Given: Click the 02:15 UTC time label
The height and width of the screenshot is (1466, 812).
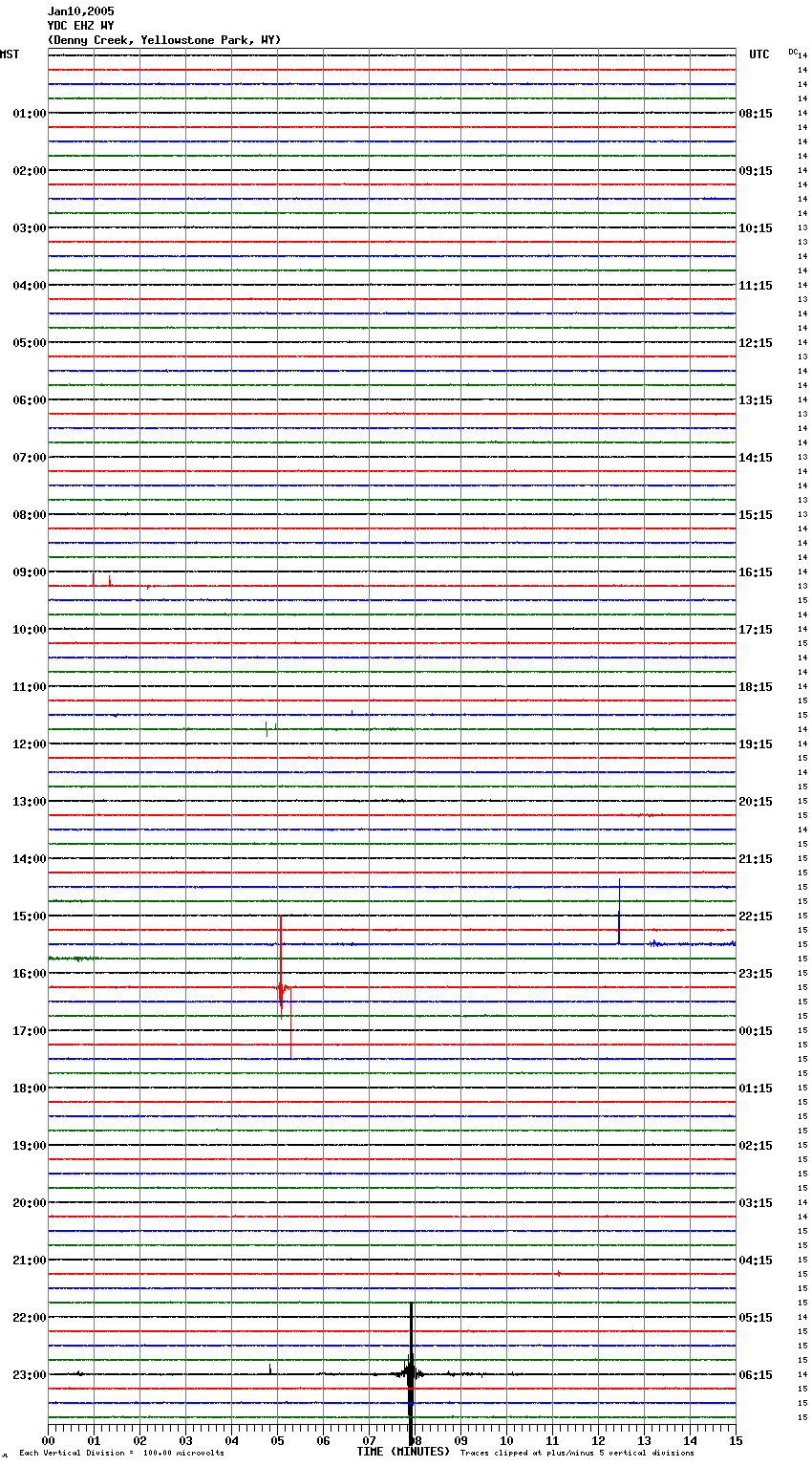Looking at the screenshot, I should click(x=756, y=1146).
